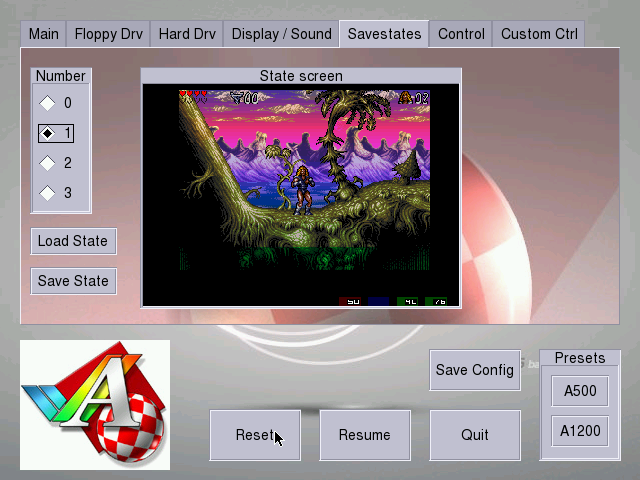640x480 pixels.
Task: Select the Savestates tab
Action: [384, 34]
